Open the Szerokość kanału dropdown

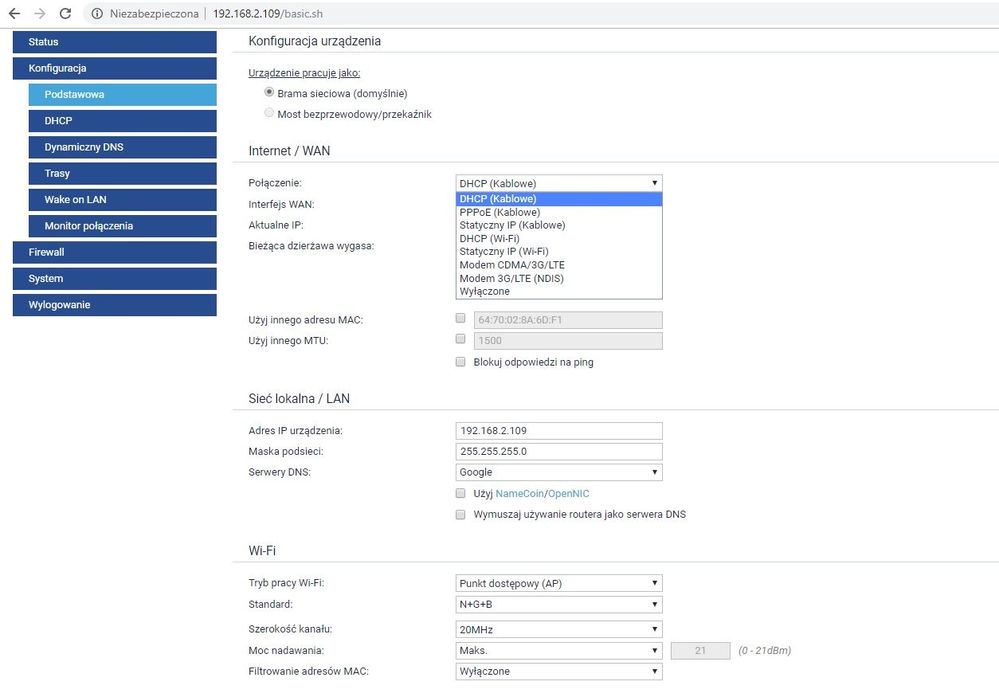click(x=559, y=630)
